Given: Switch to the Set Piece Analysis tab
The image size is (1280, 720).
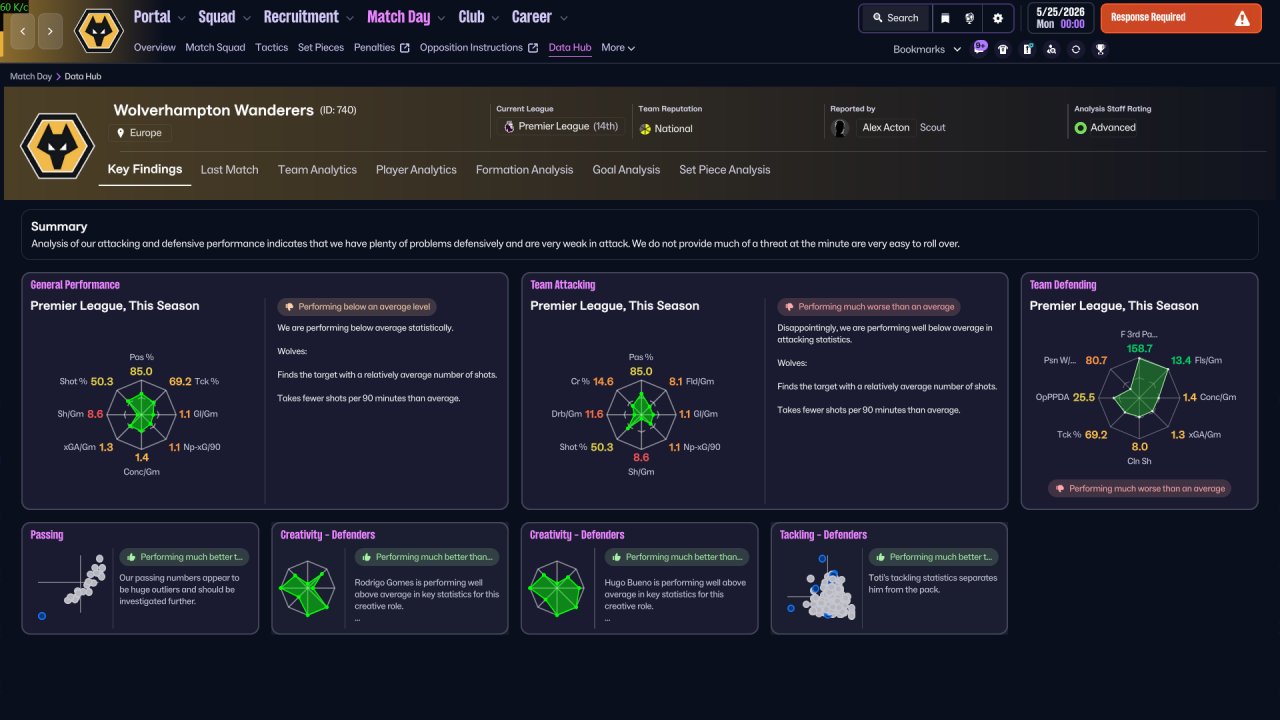Looking at the screenshot, I should point(725,170).
